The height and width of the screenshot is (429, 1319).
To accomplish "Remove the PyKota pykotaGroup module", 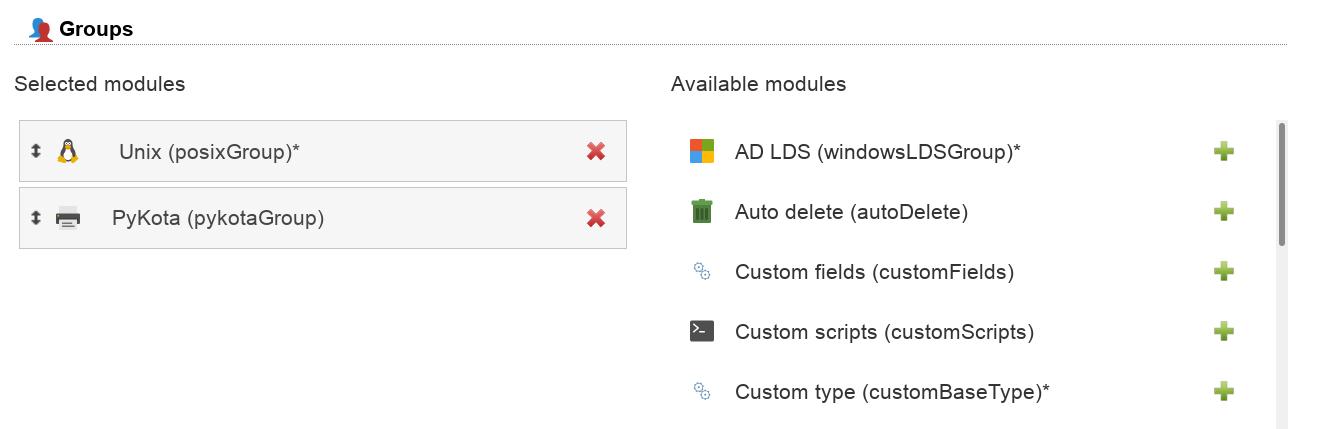I will coord(596,218).
